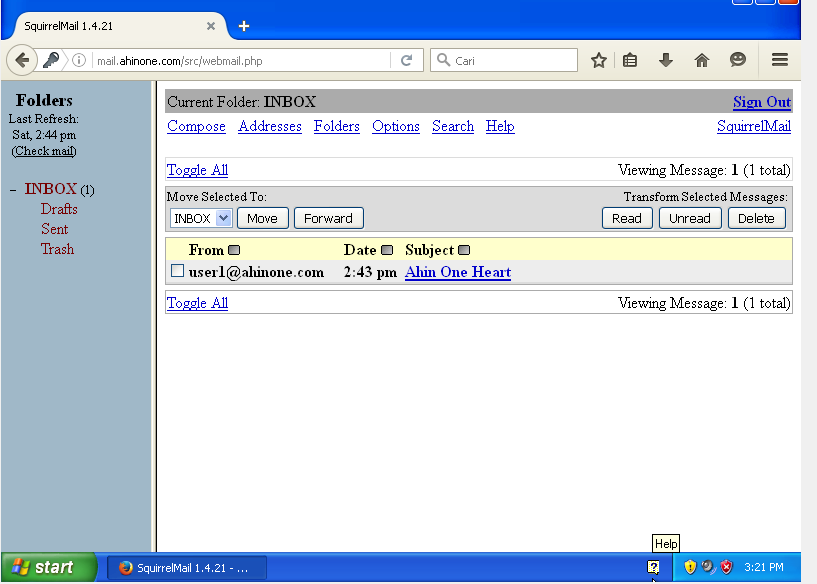
Task: Reload the webmail page
Action: (x=406, y=60)
